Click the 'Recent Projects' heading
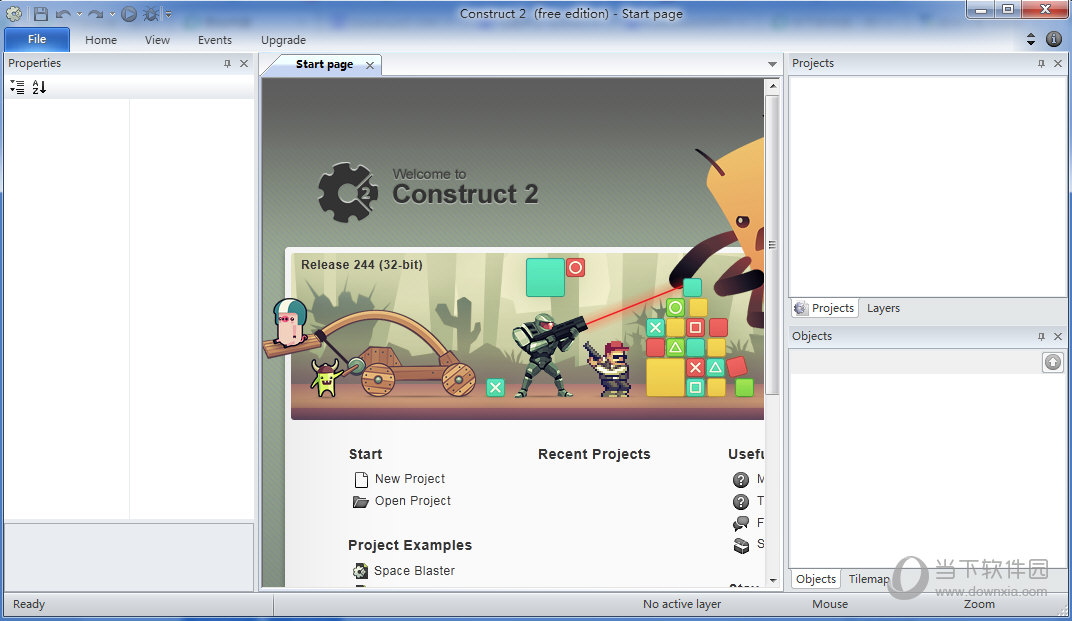Image resolution: width=1072 pixels, height=621 pixels. 594,454
